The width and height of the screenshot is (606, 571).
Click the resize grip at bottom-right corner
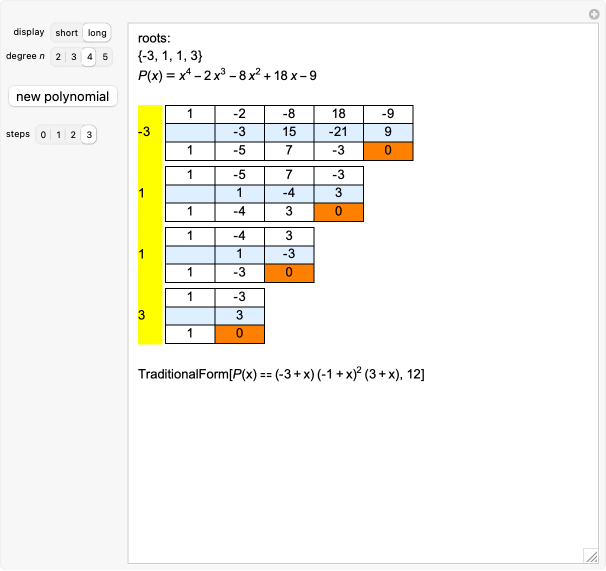(x=590, y=555)
